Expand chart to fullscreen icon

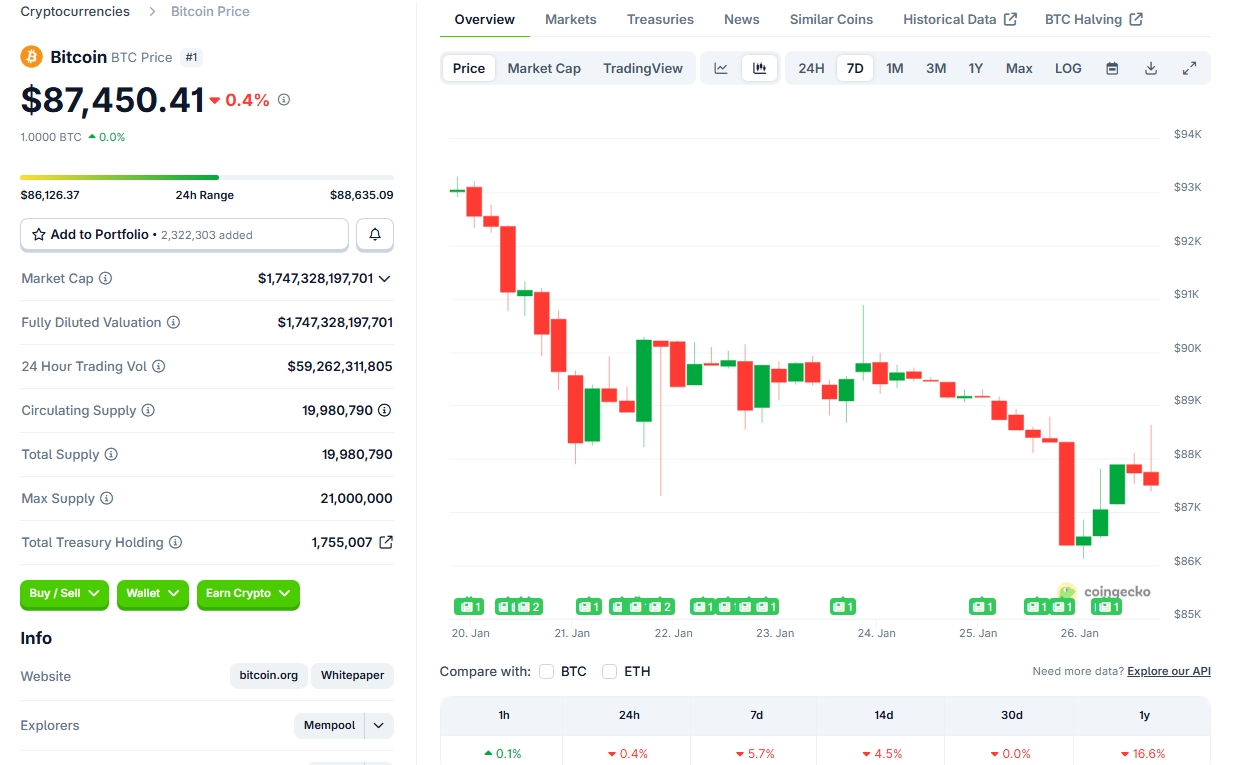pos(1189,68)
